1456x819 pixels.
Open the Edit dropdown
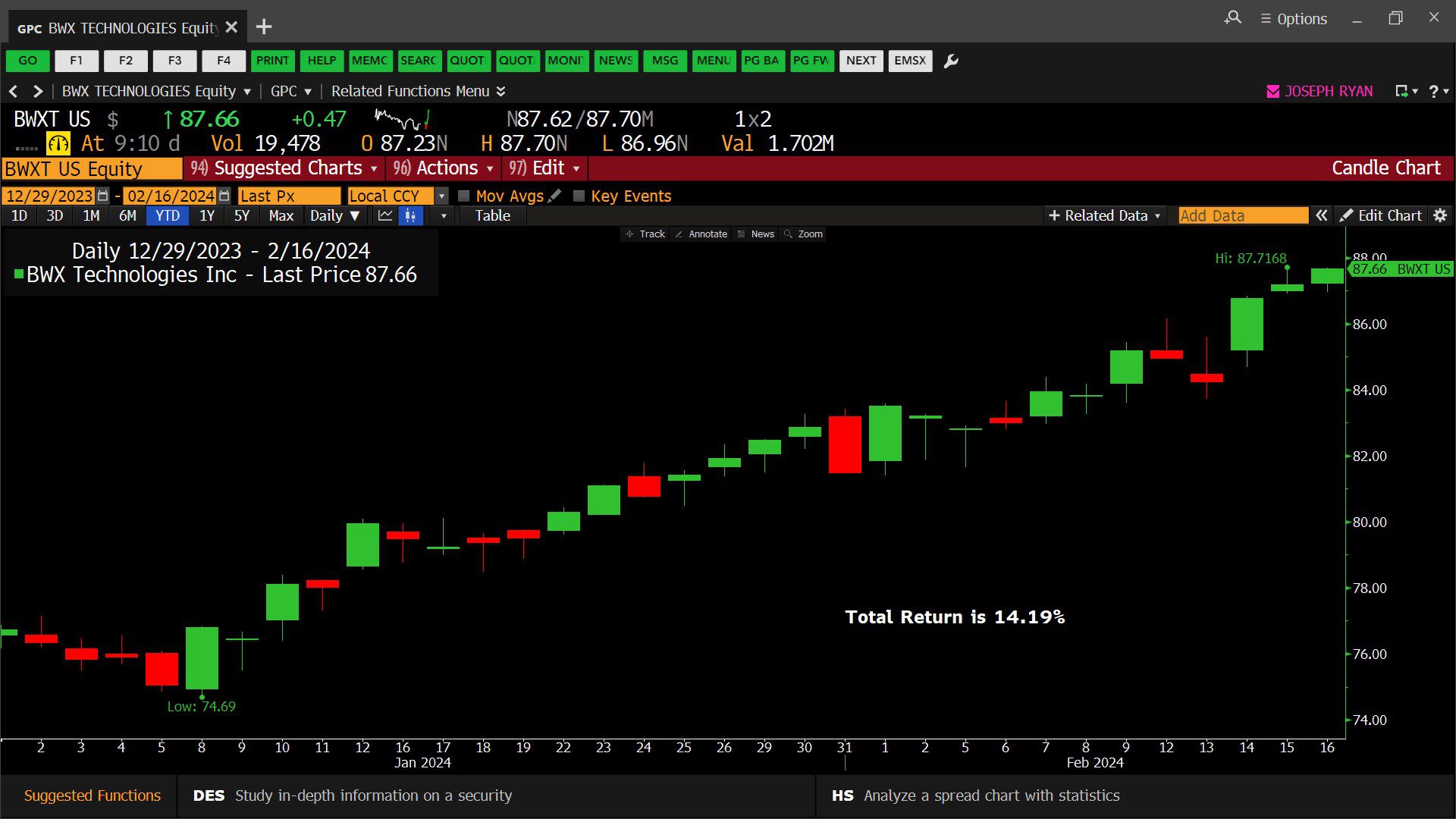click(544, 168)
